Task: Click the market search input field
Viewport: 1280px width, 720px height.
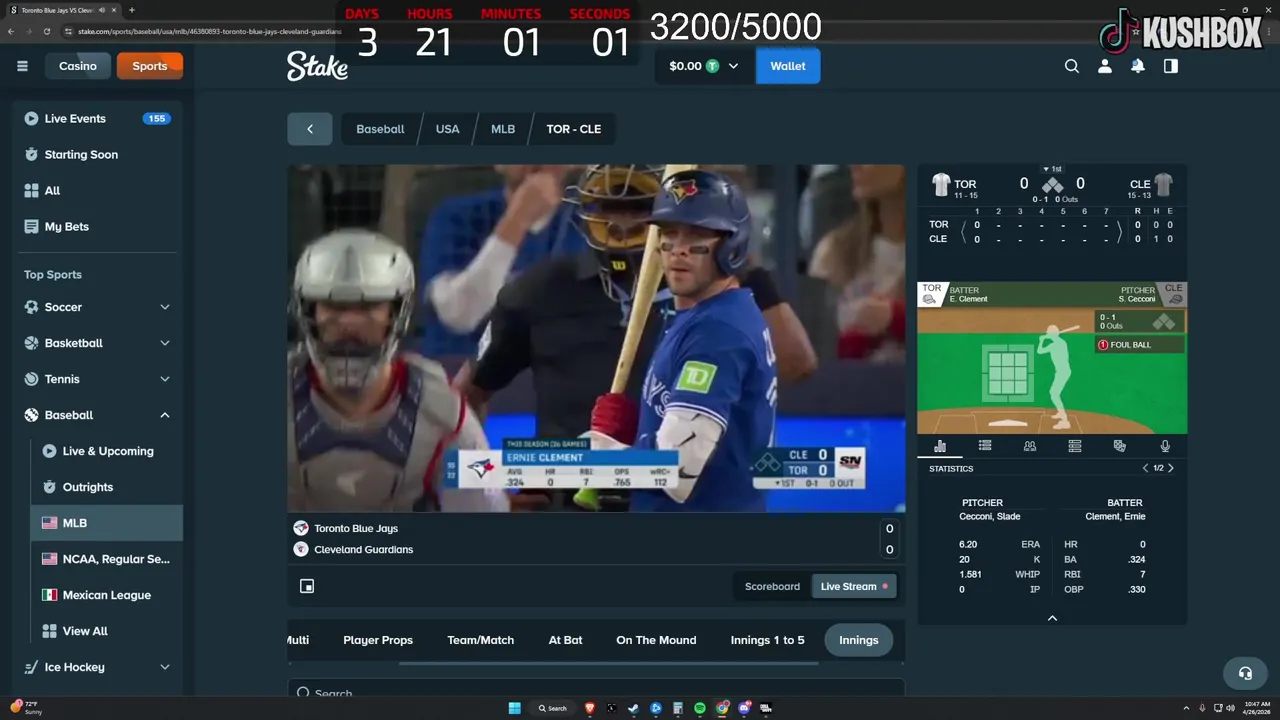Action: (x=596, y=692)
